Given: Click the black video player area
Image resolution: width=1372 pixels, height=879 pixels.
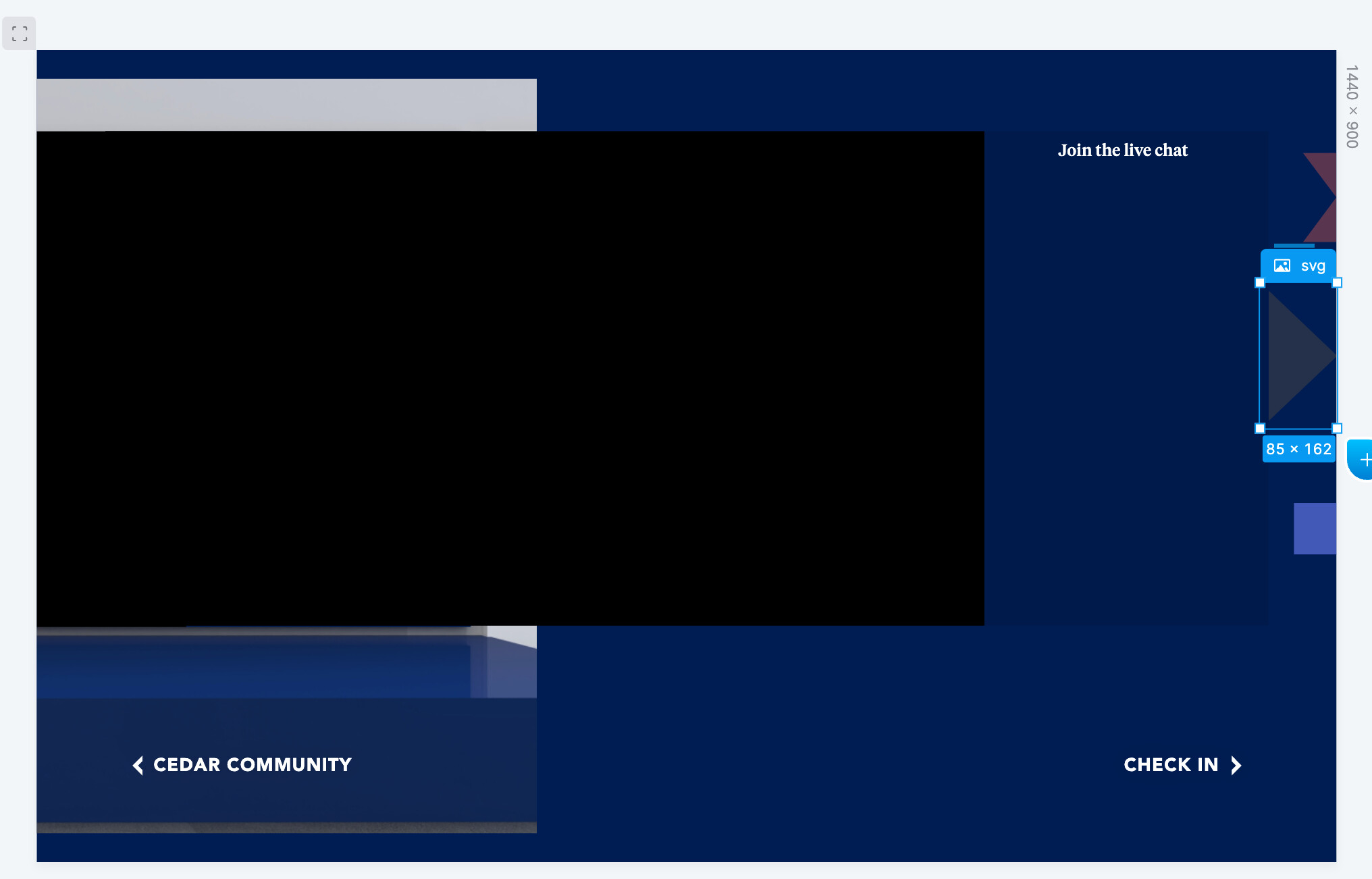Looking at the screenshot, I should [x=510, y=378].
